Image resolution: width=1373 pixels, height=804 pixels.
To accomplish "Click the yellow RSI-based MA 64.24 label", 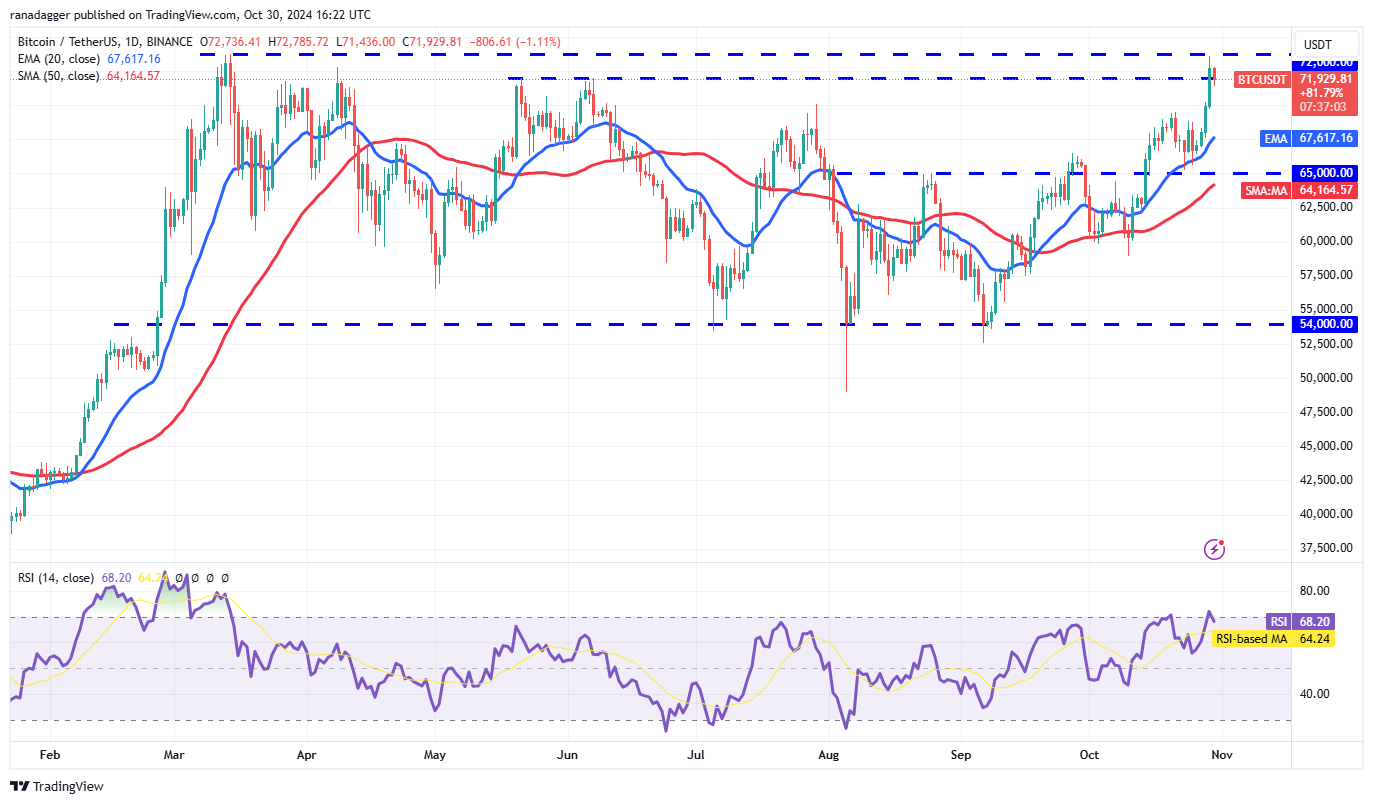I will point(1273,638).
